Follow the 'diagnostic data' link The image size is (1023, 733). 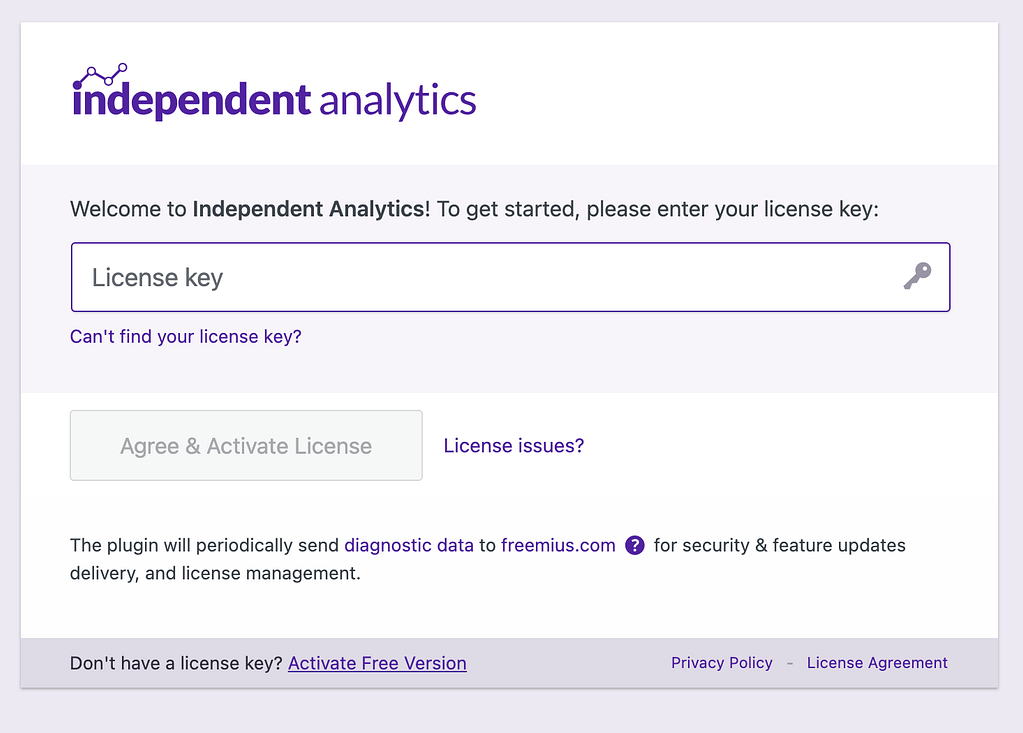(408, 546)
